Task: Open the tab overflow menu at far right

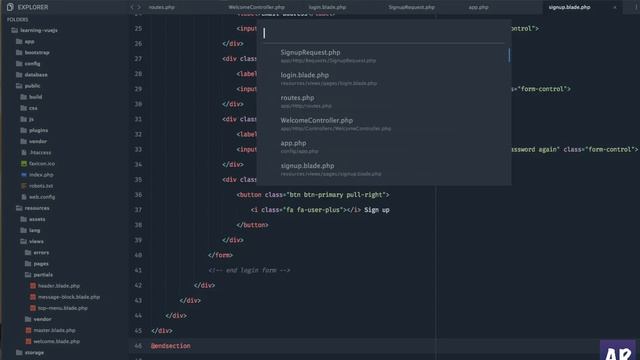Action: 636,7
